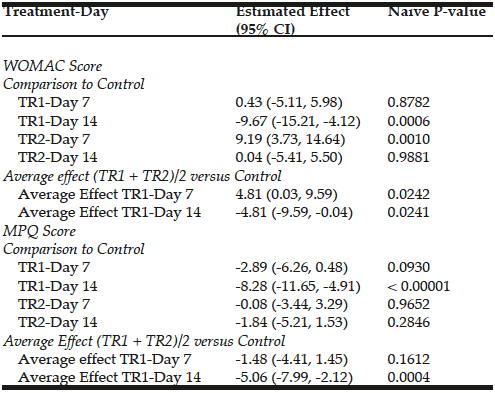Click the Naive P-value column header
Viewport: 495px width, 393px height.
437,11
